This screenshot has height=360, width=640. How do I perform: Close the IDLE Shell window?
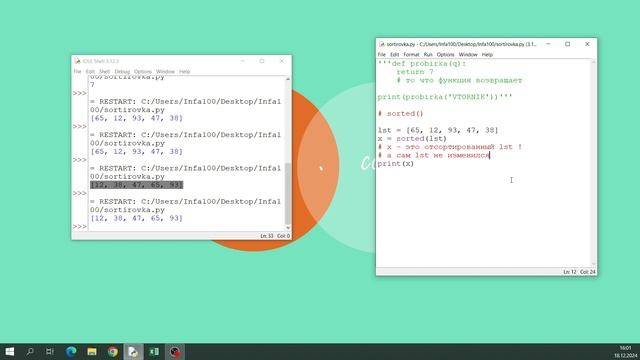pos(282,61)
